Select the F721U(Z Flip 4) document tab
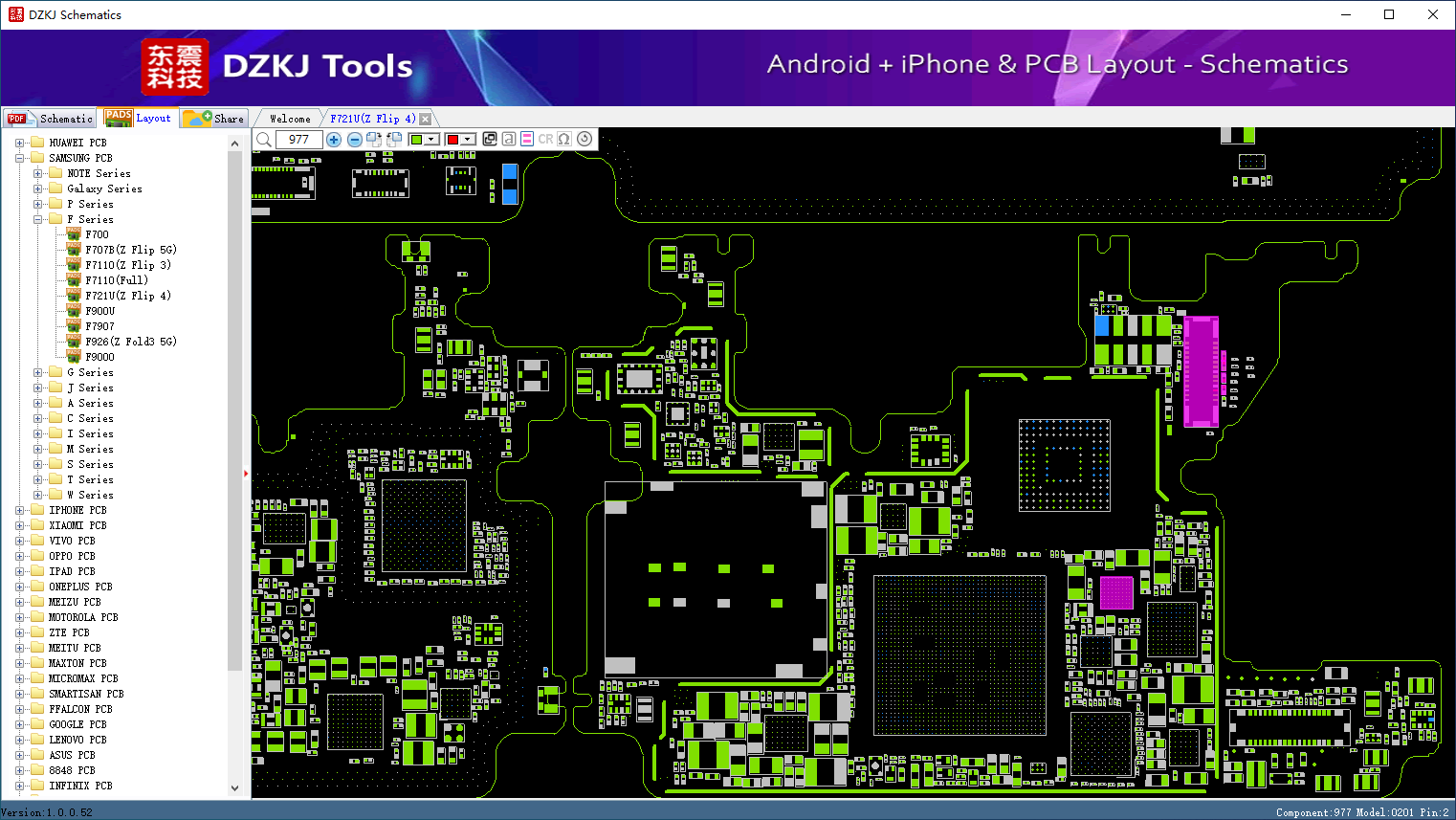The image size is (1456, 820). click(x=373, y=119)
